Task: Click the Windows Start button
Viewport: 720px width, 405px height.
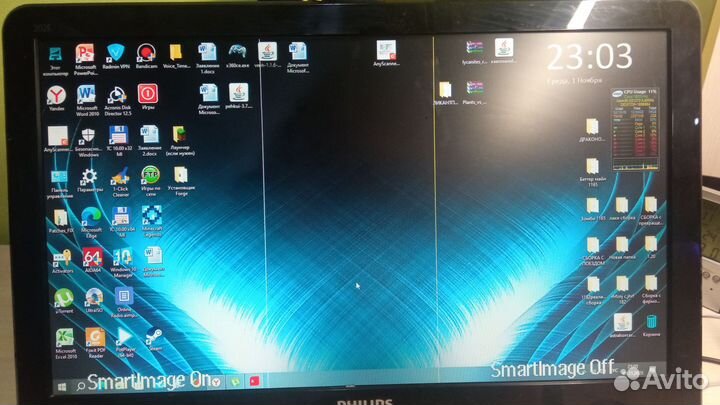Action: coord(63,384)
